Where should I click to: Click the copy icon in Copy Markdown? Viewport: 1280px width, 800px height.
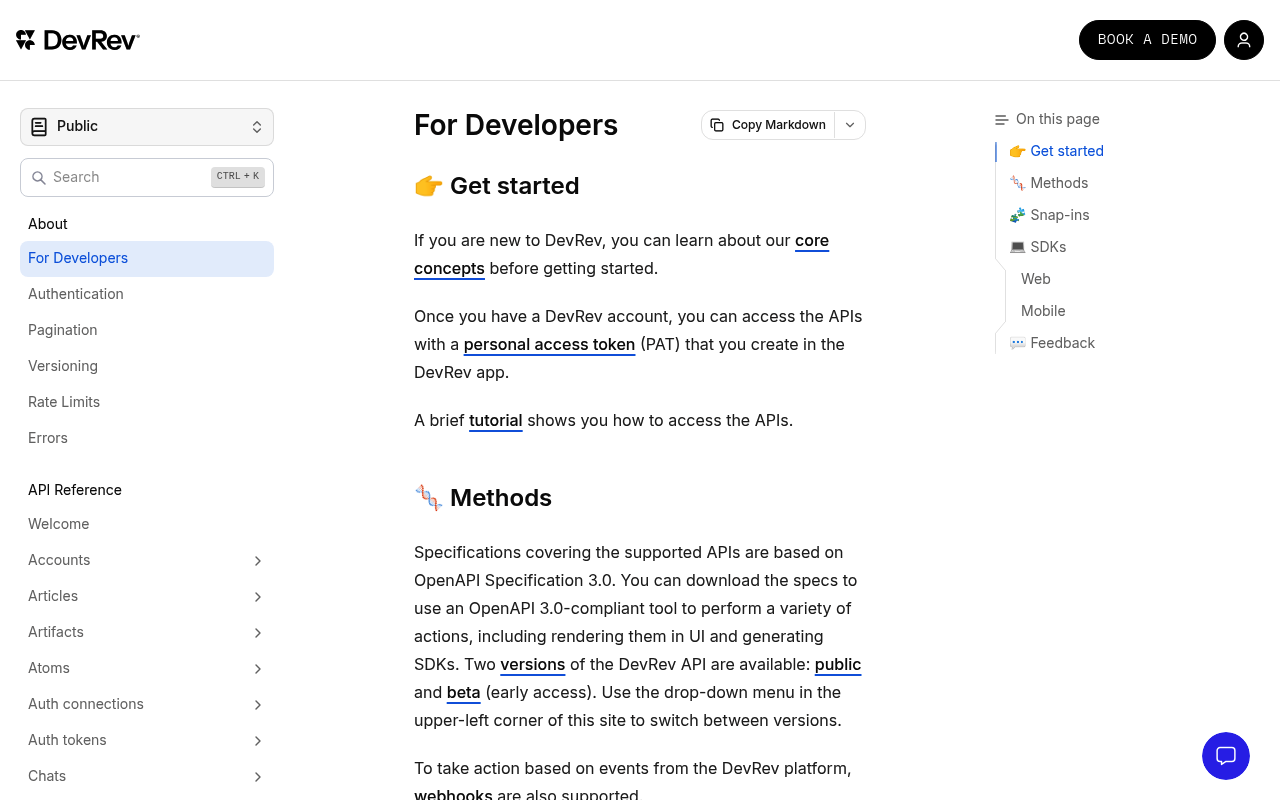coord(717,125)
